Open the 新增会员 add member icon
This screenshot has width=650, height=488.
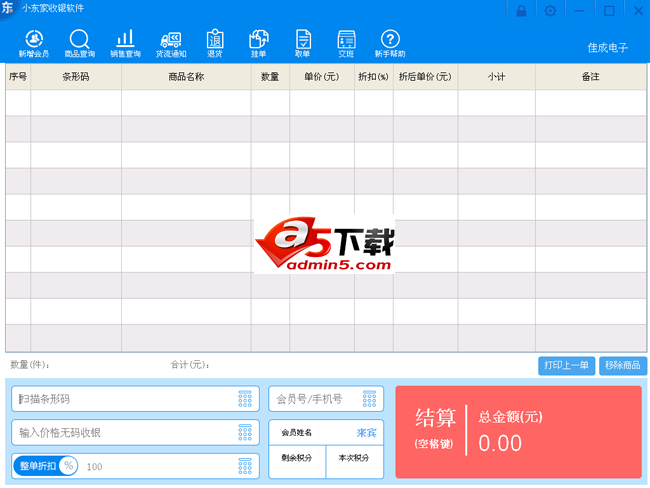click(x=34, y=44)
